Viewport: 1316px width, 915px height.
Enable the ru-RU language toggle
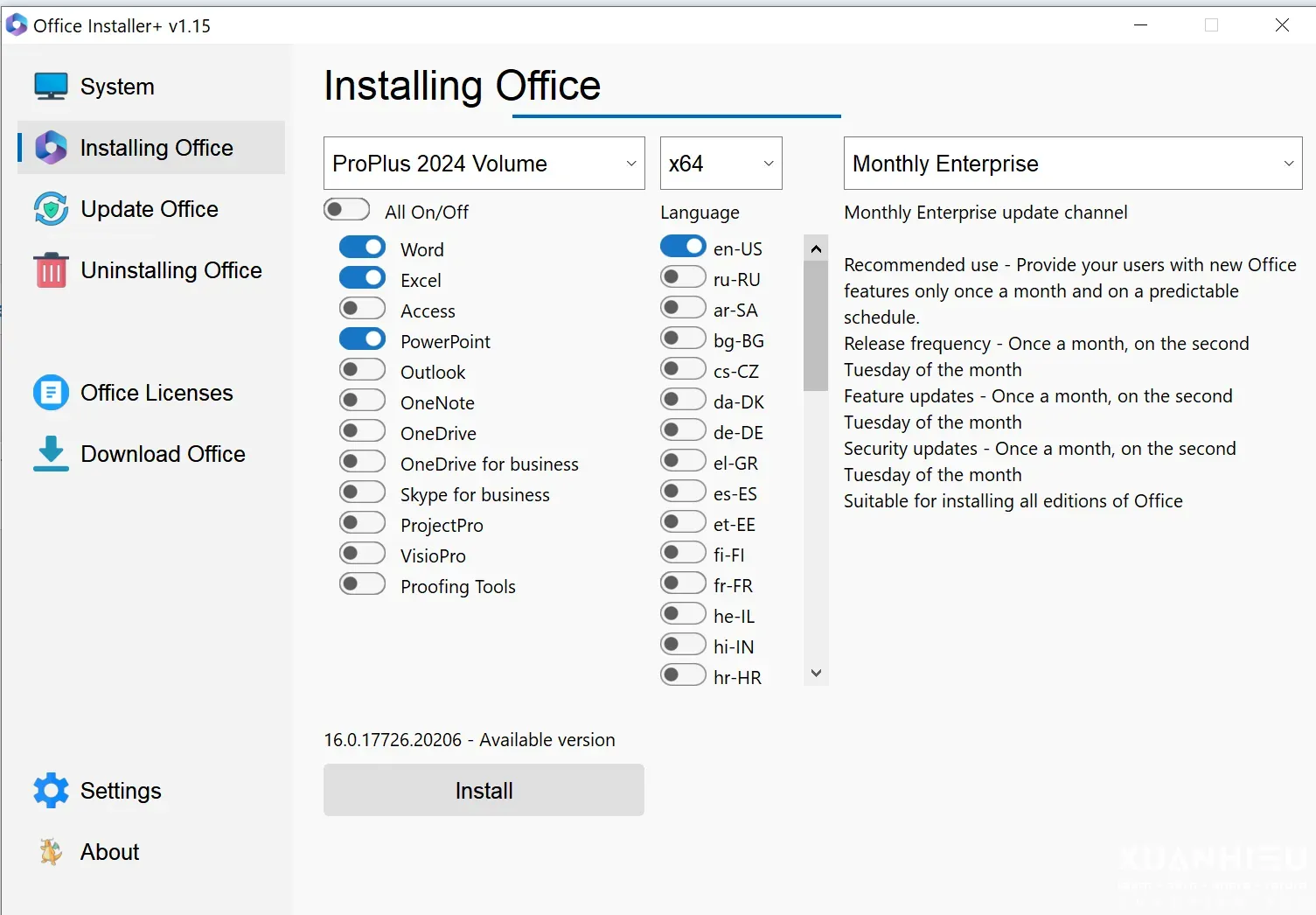[683, 277]
